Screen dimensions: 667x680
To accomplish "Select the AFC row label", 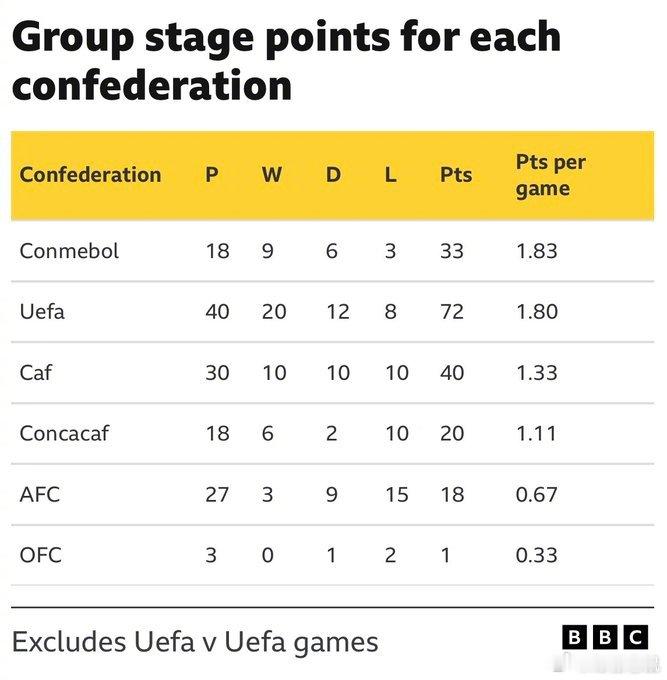I will pos(39,494).
